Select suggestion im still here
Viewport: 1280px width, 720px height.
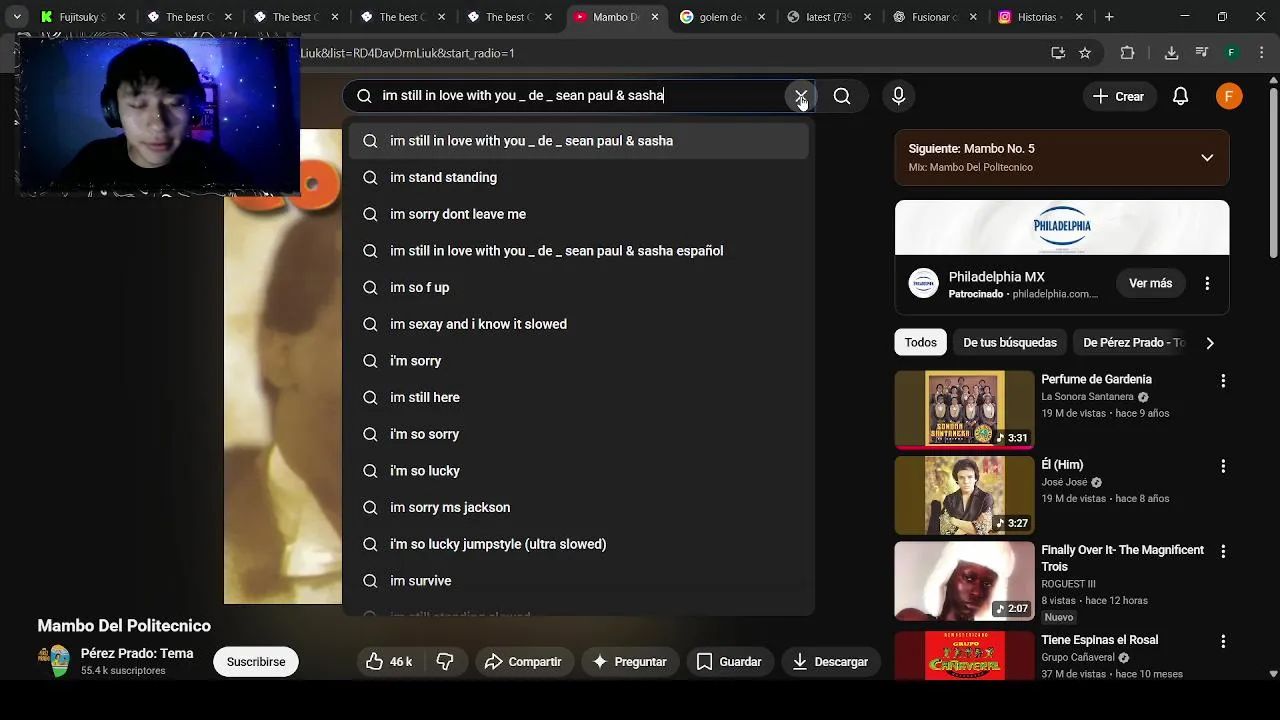(579, 397)
